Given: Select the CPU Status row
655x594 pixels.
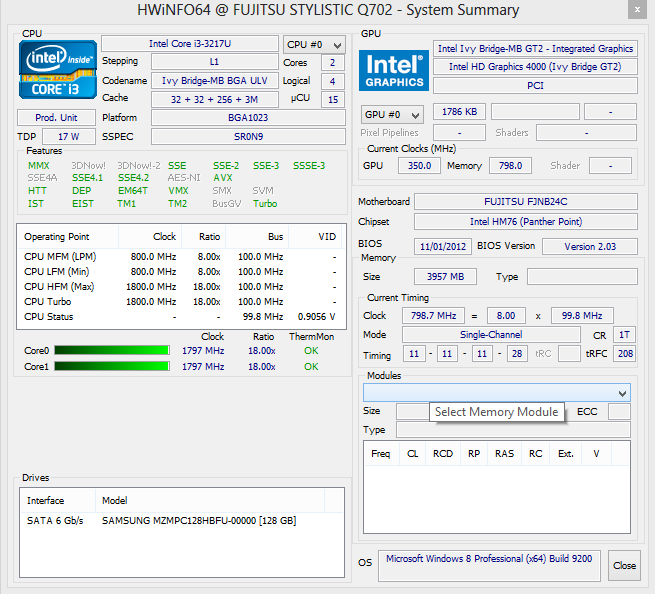Looking at the screenshot, I should 180,317.
